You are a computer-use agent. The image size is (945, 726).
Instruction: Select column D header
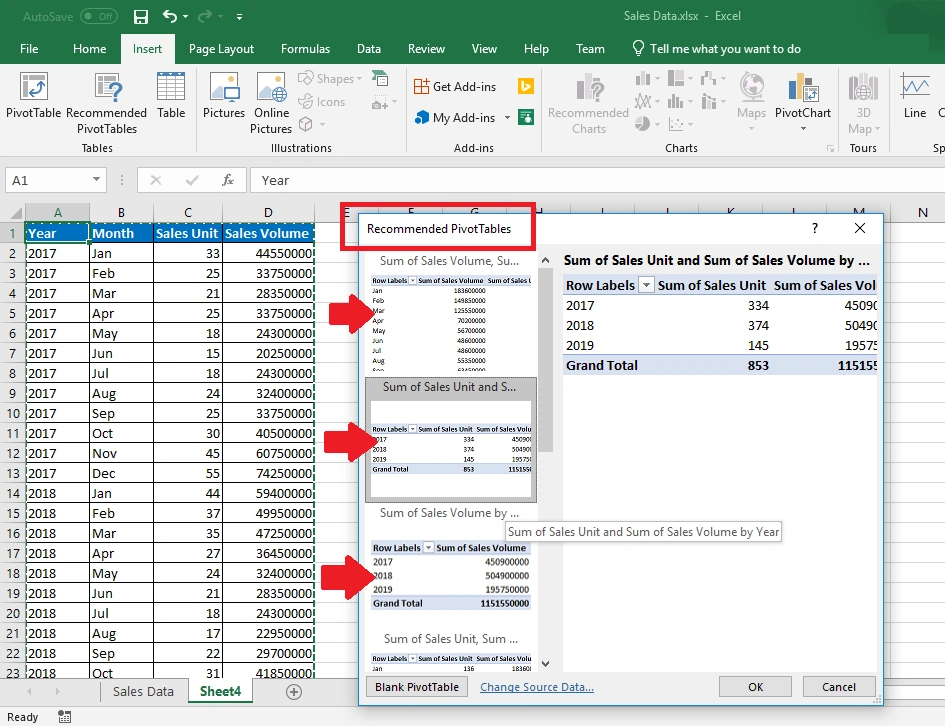(268, 212)
